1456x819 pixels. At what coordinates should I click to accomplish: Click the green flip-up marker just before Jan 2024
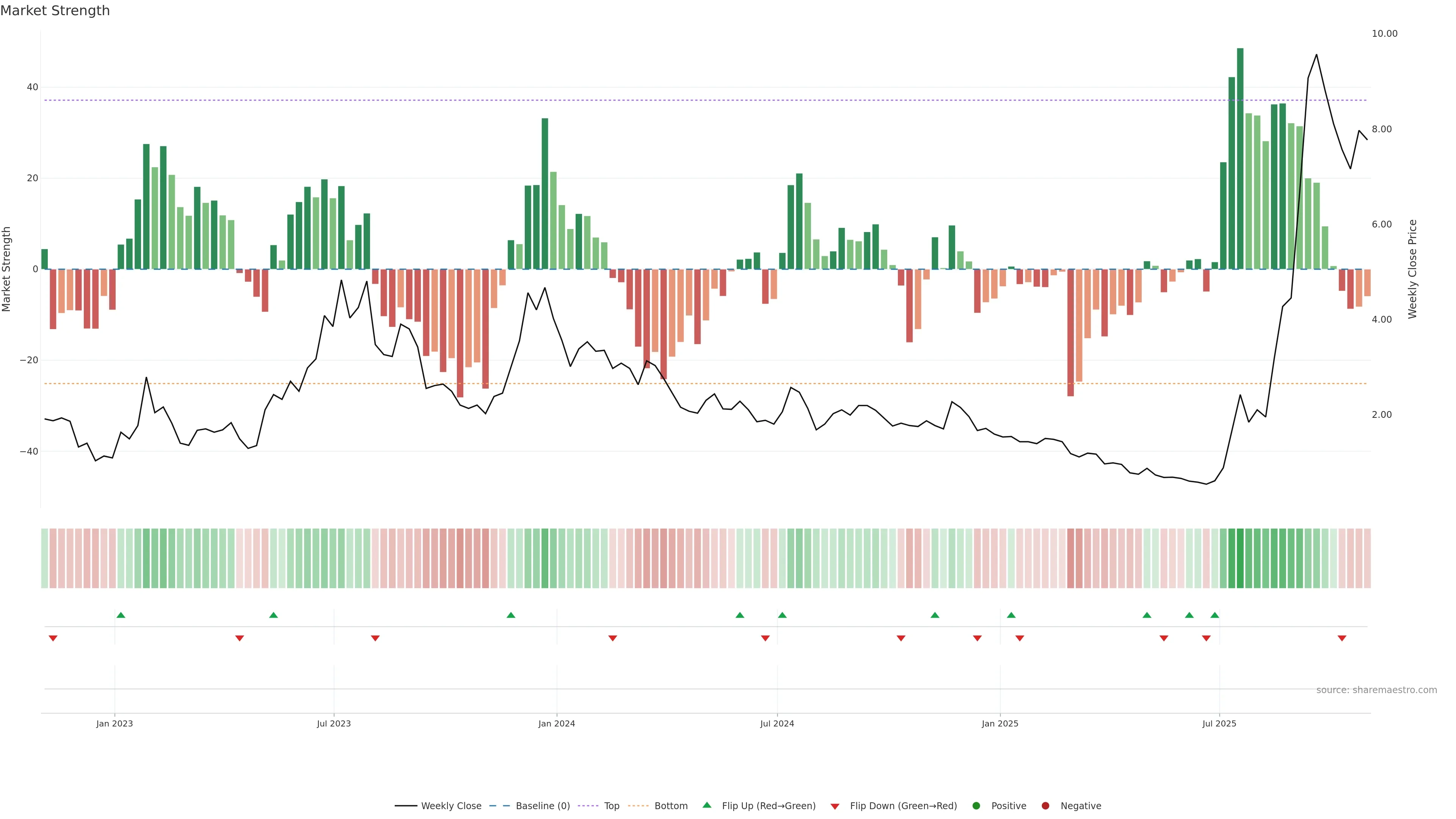click(x=511, y=615)
